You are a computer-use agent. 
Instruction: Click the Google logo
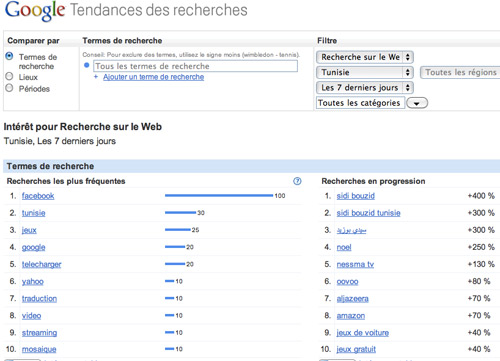point(35,10)
